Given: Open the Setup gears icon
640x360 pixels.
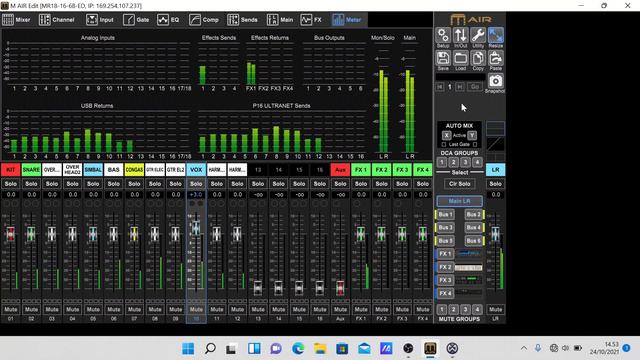Looking at the screenshot, I should pos(443,36).
